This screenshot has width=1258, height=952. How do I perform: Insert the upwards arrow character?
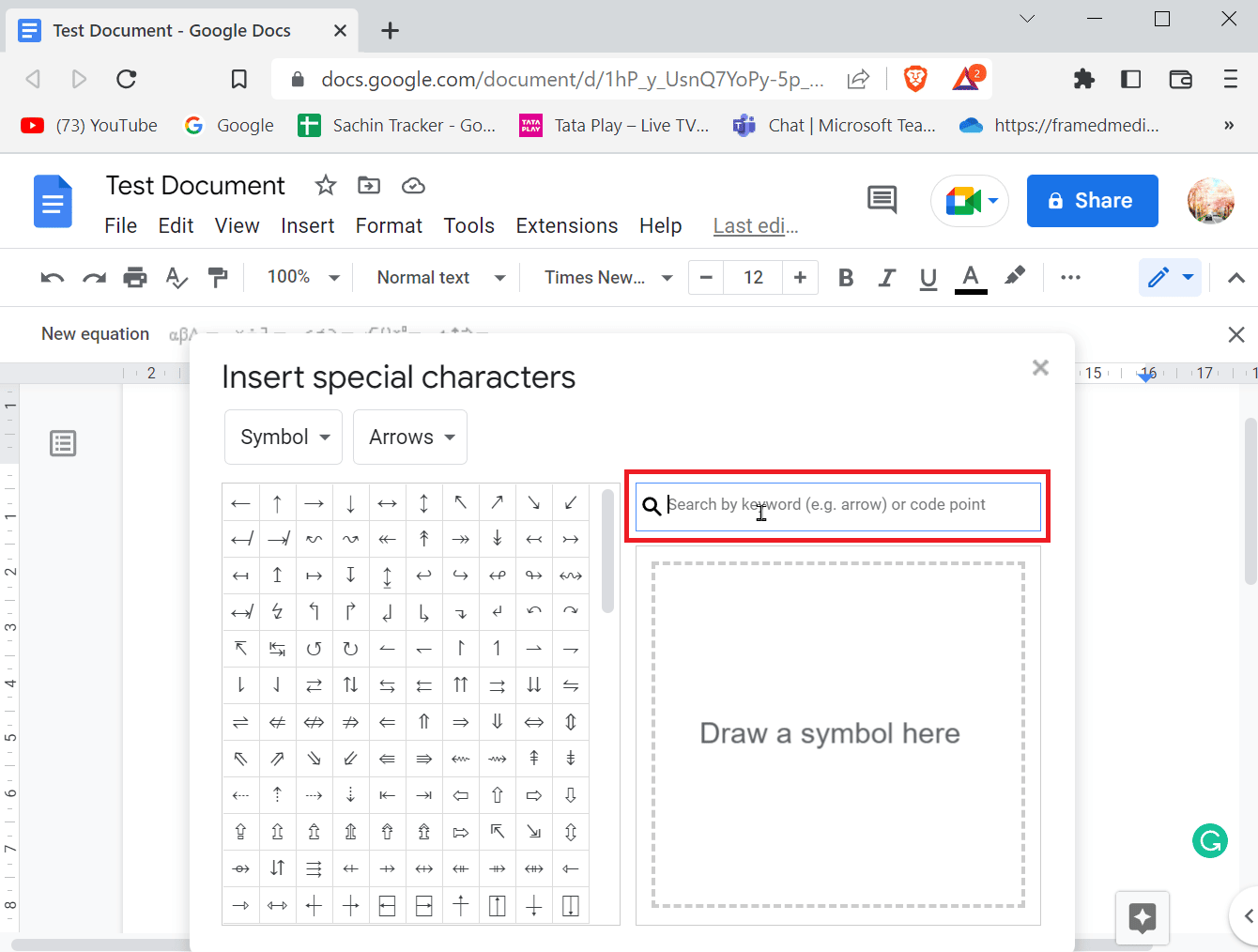click(277, 503)
